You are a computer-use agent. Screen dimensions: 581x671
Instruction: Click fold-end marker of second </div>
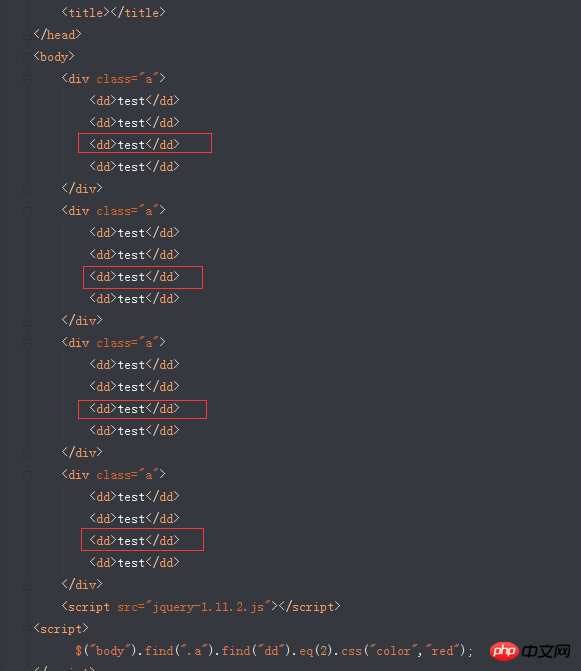click(27, 321)
